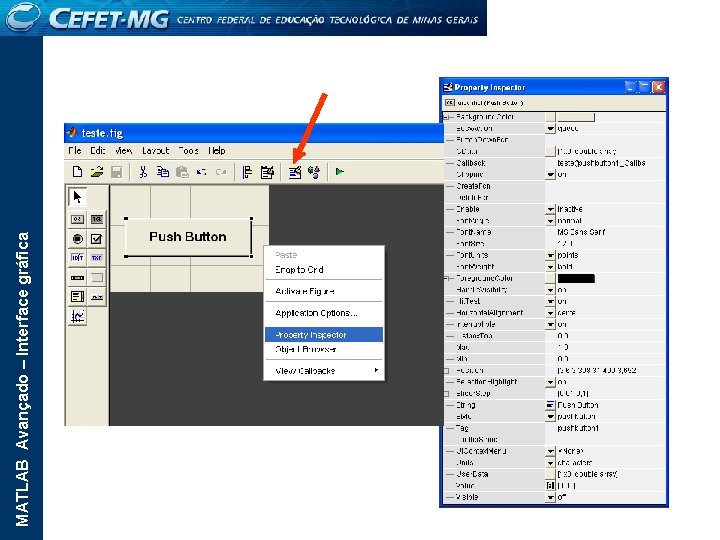Open the BusyAction dropdown showing queue
Viewport: 720px width, 540px height.
(x=550, y=129)
